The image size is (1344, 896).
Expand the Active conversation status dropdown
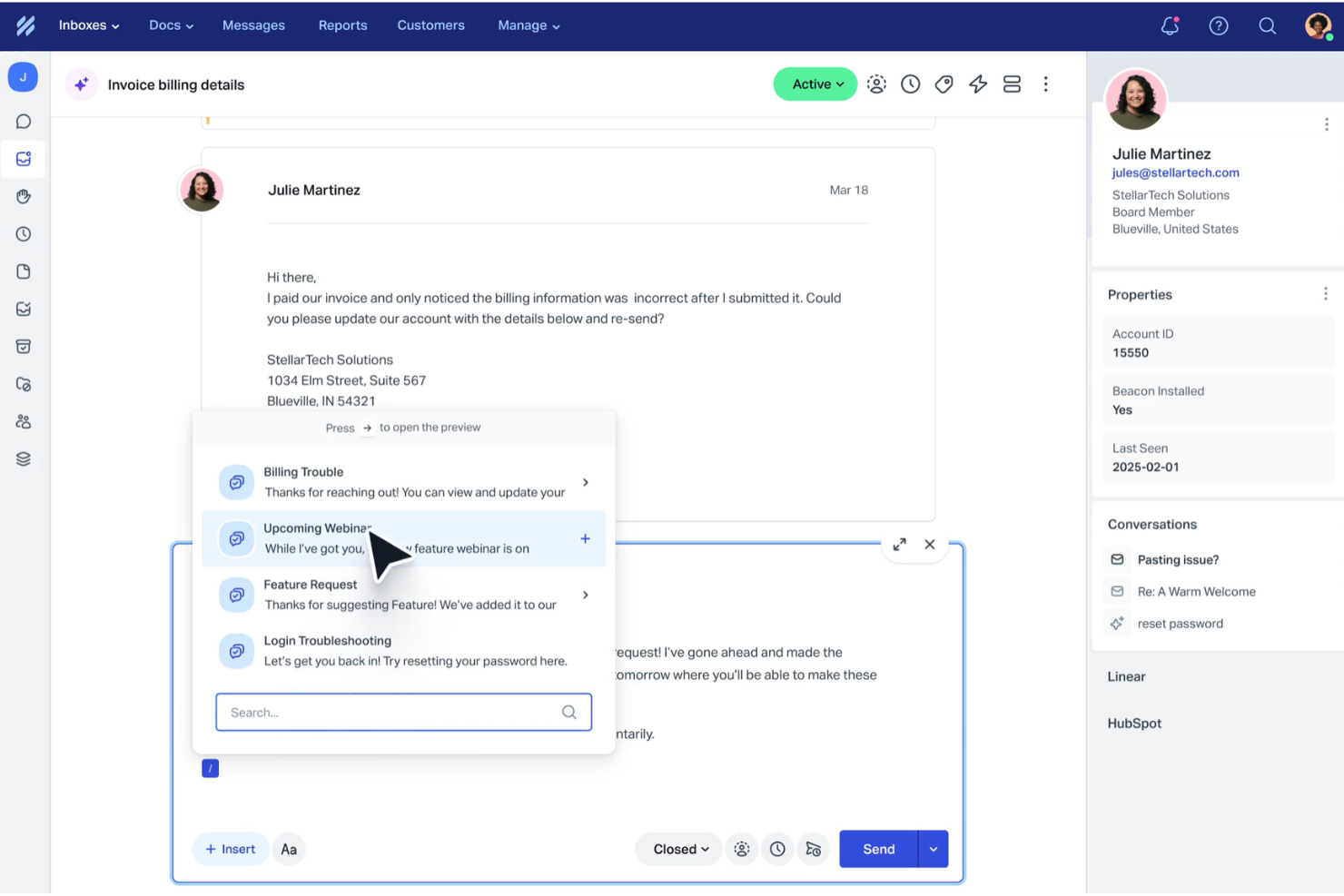click(x=815, y=84)
